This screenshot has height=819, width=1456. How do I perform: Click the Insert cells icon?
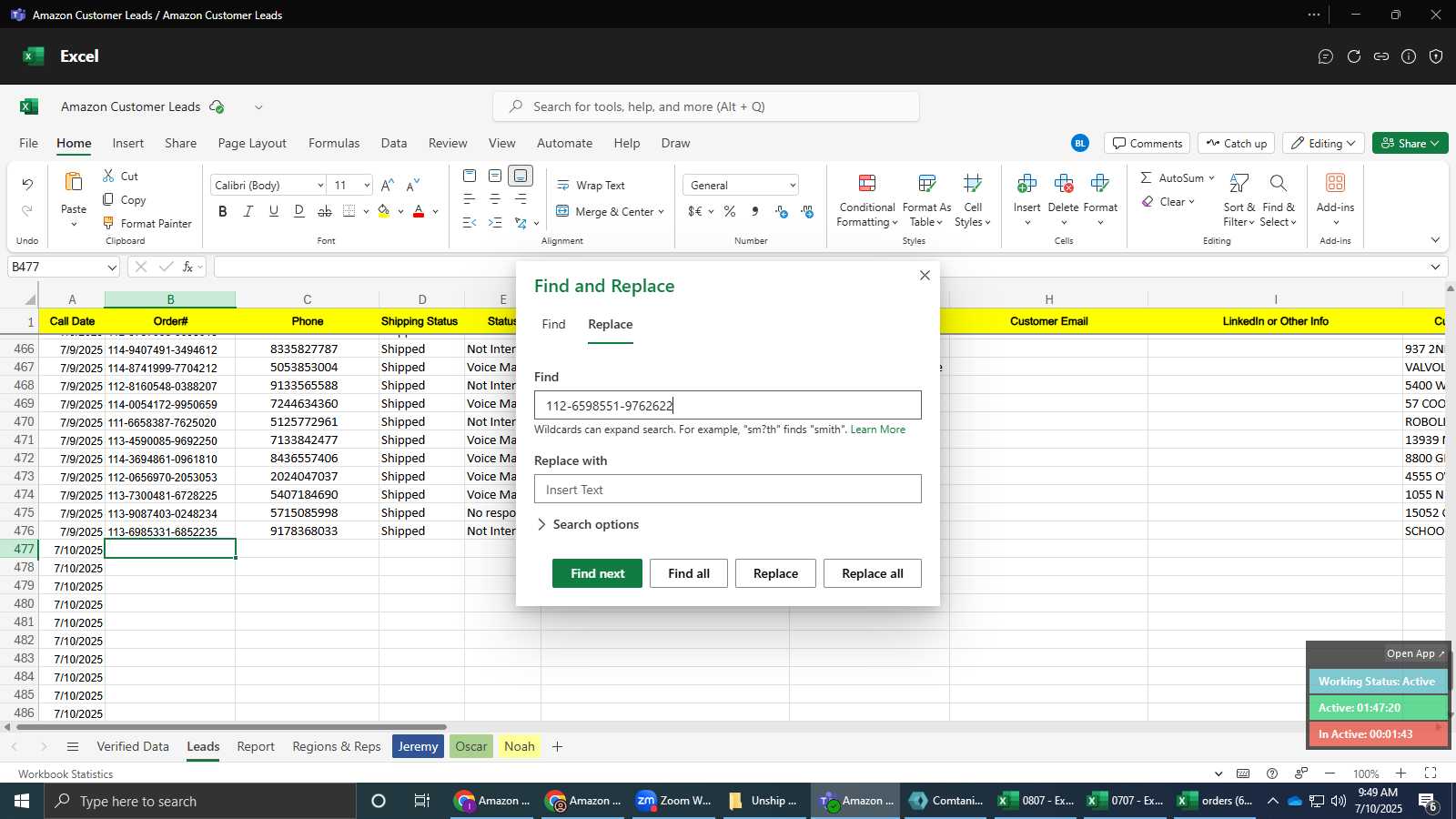coord(1026,185)
